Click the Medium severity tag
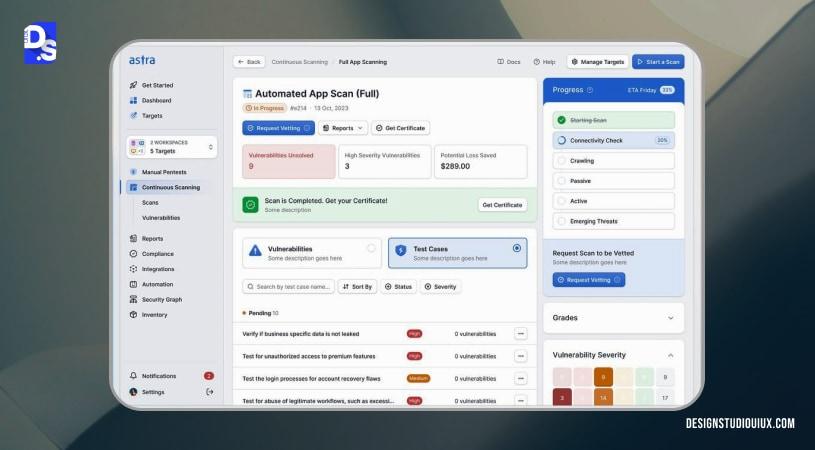 (418, 378)
